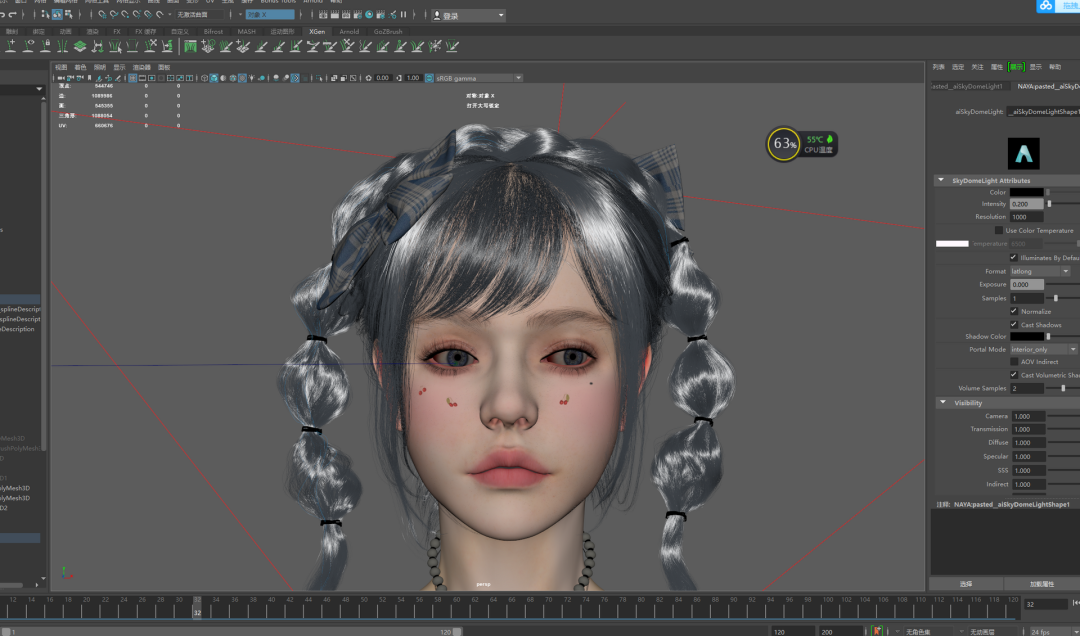Image resolution: width=1080 pixels, height=636 pixels.
Task: Click the IPR render round icon in status line
Action: pyautogui.click(x=369, y=14)
